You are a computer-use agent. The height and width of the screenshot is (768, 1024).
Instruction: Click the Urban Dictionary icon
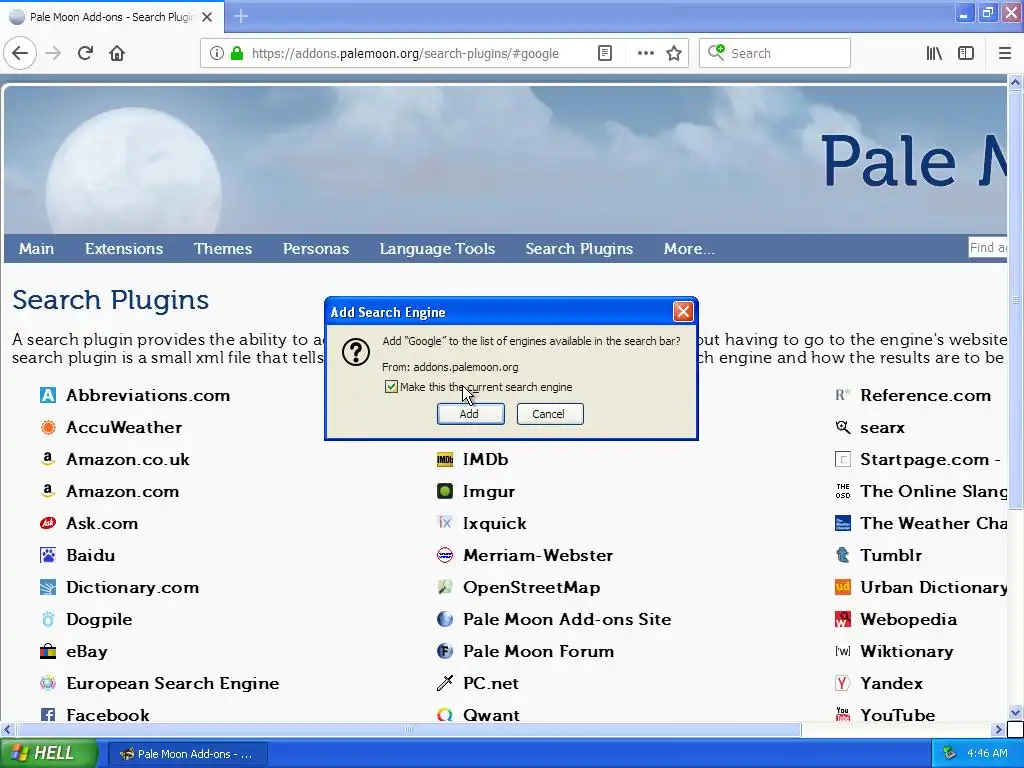pyautogui.click(x=842, y=587)
